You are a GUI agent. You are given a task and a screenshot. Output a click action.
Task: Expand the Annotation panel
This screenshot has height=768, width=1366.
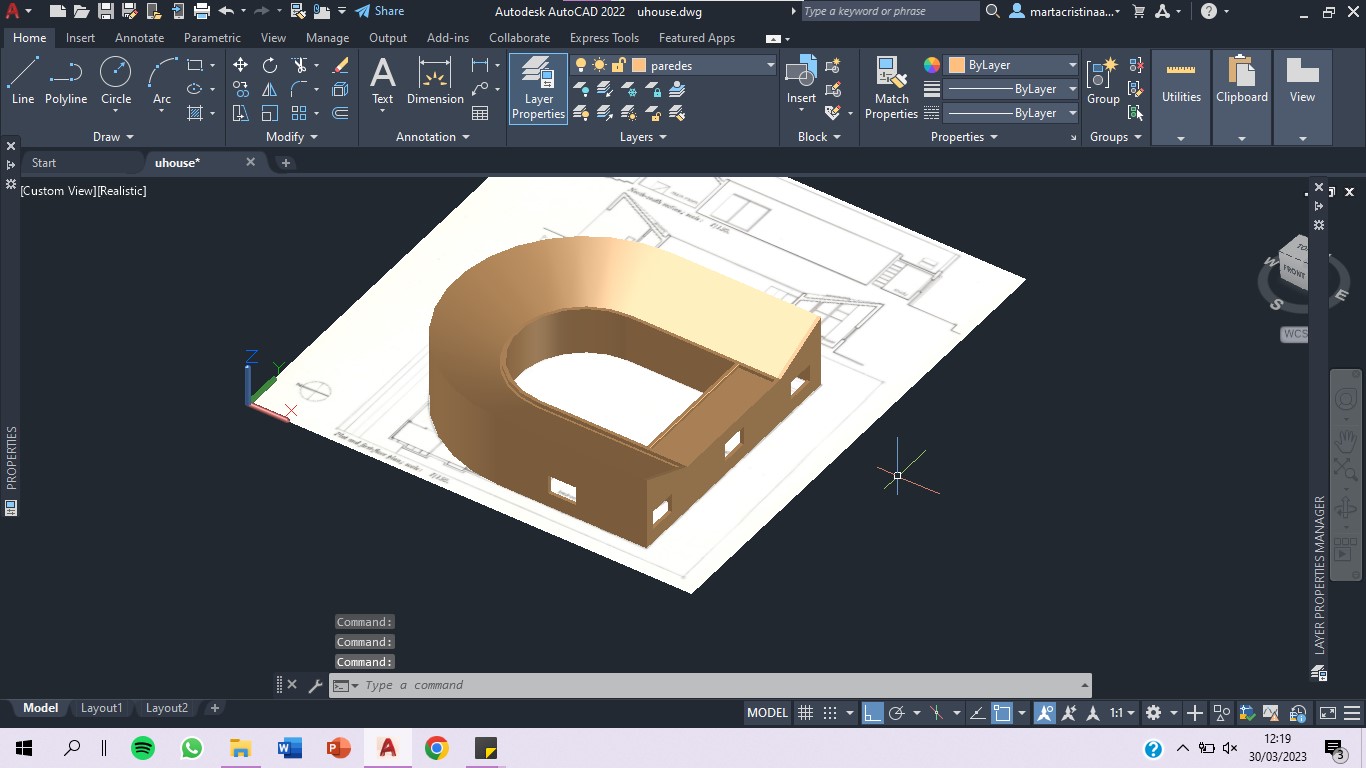click(x=433, y=137)
